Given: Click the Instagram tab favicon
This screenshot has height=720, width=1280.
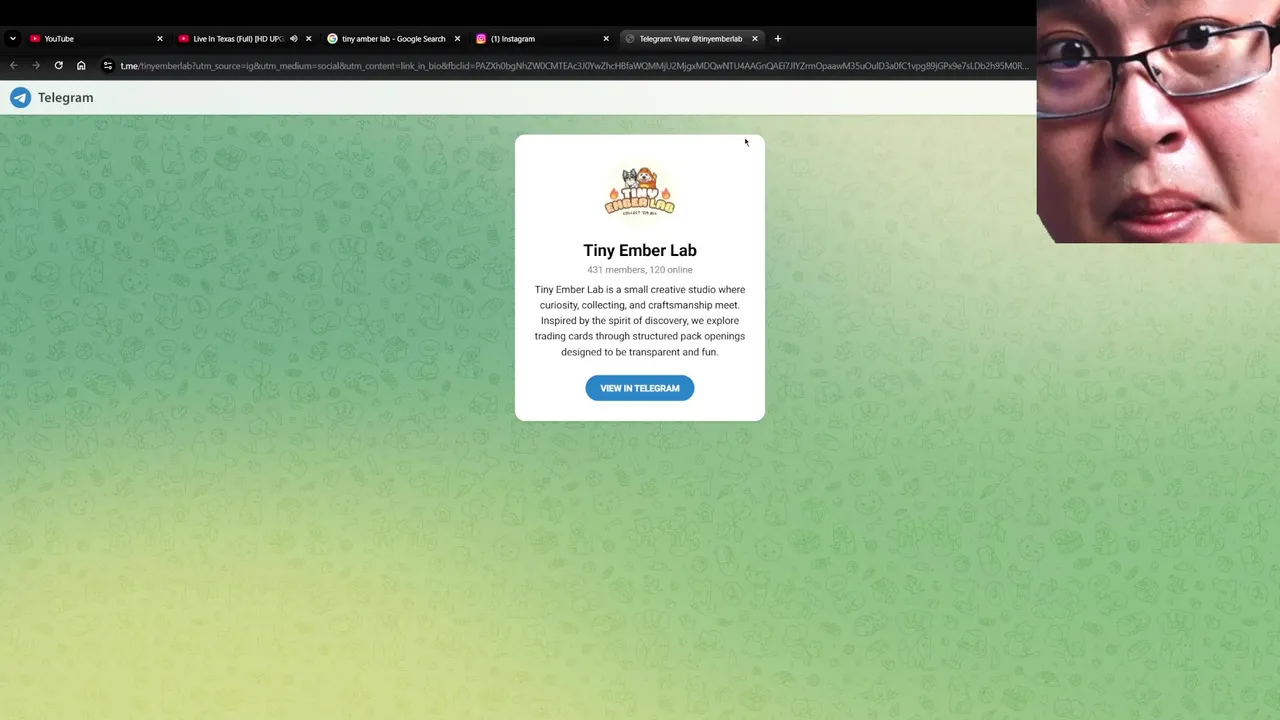Looking at the screenshot, I should point(481,39).
